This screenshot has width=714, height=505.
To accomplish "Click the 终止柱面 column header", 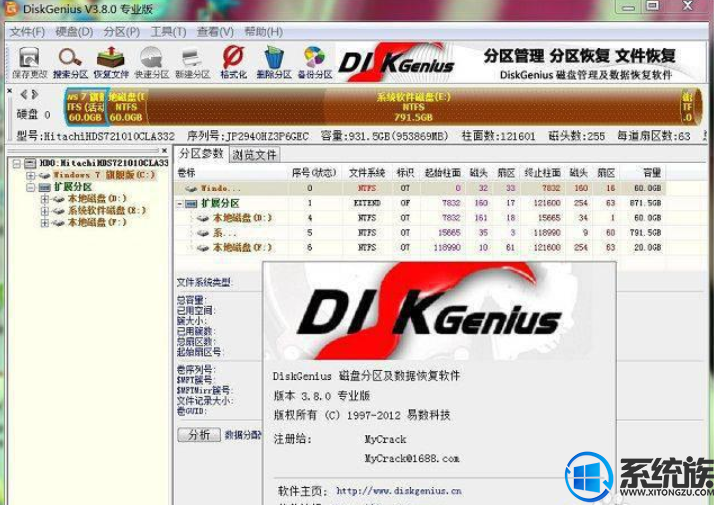I will [x=542, y=173].
